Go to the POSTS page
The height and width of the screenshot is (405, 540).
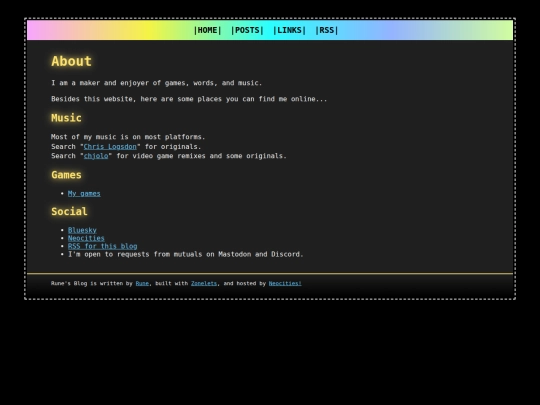point(247,30)
